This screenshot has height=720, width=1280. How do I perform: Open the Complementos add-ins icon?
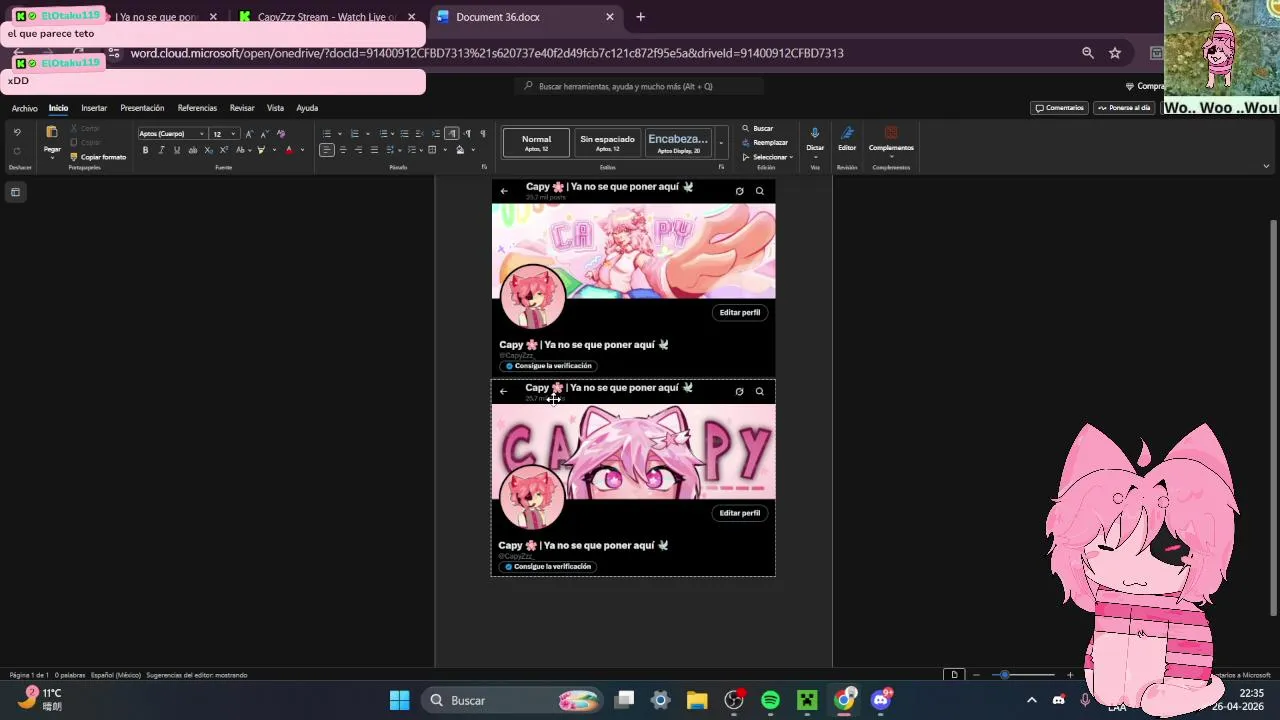point(891,133)
